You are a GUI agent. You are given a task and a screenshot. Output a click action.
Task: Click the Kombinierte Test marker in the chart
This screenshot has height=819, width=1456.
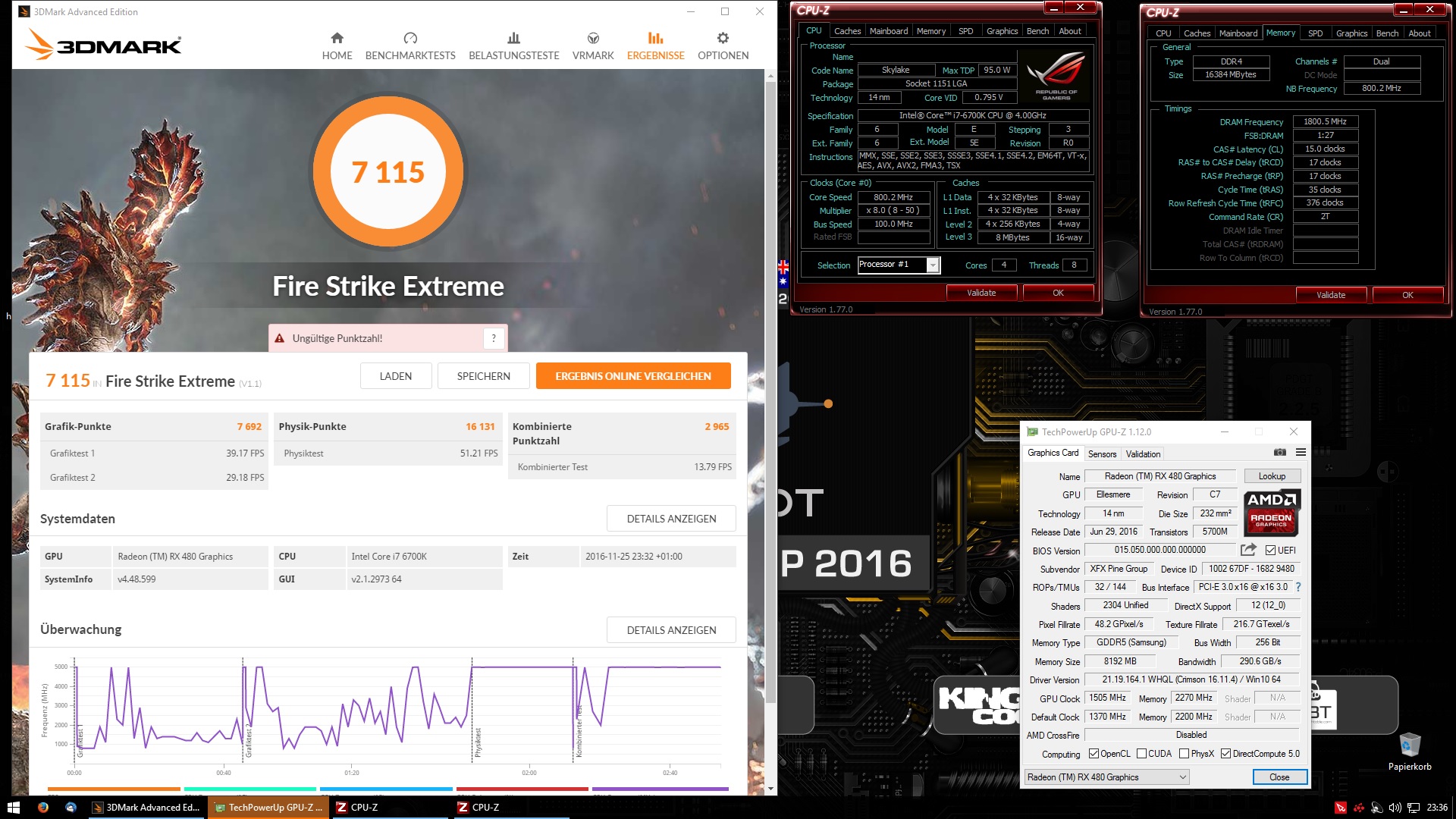click(579, 732)
